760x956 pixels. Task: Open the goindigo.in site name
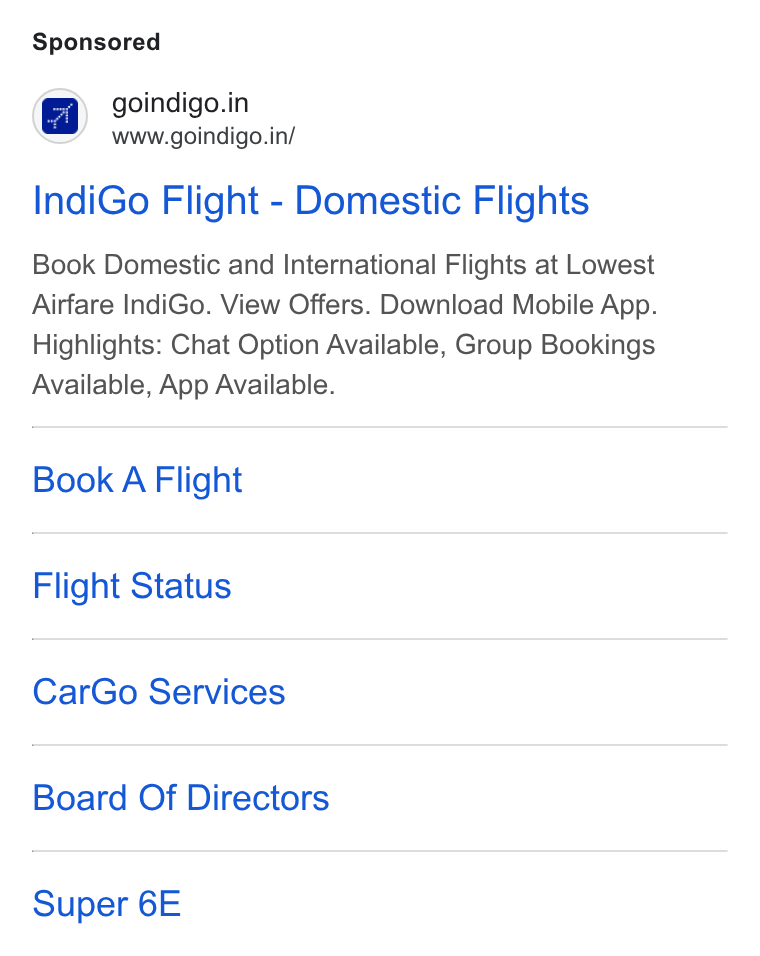(180, 103)
